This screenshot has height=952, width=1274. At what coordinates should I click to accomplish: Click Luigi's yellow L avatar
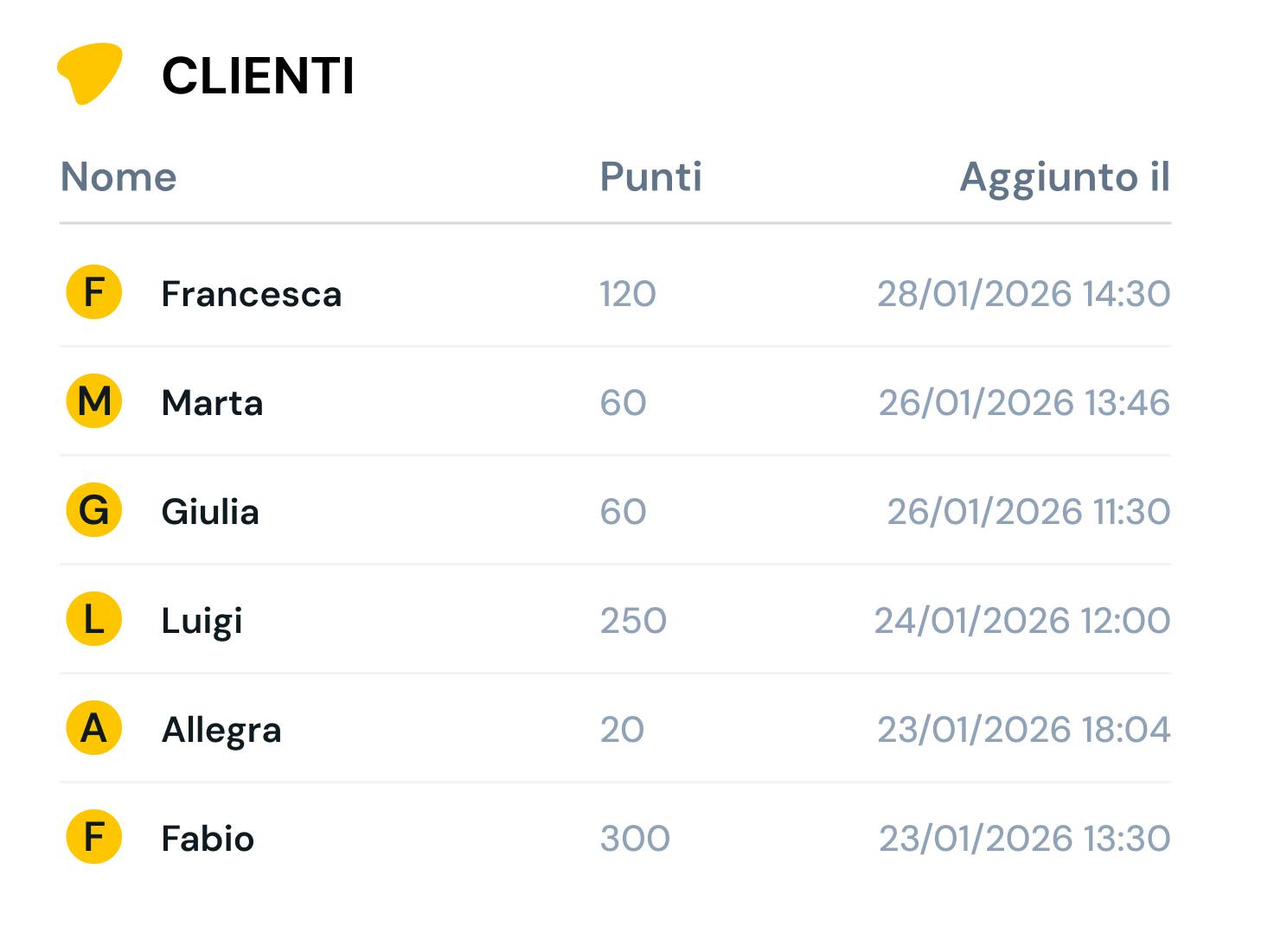[93, 619]
